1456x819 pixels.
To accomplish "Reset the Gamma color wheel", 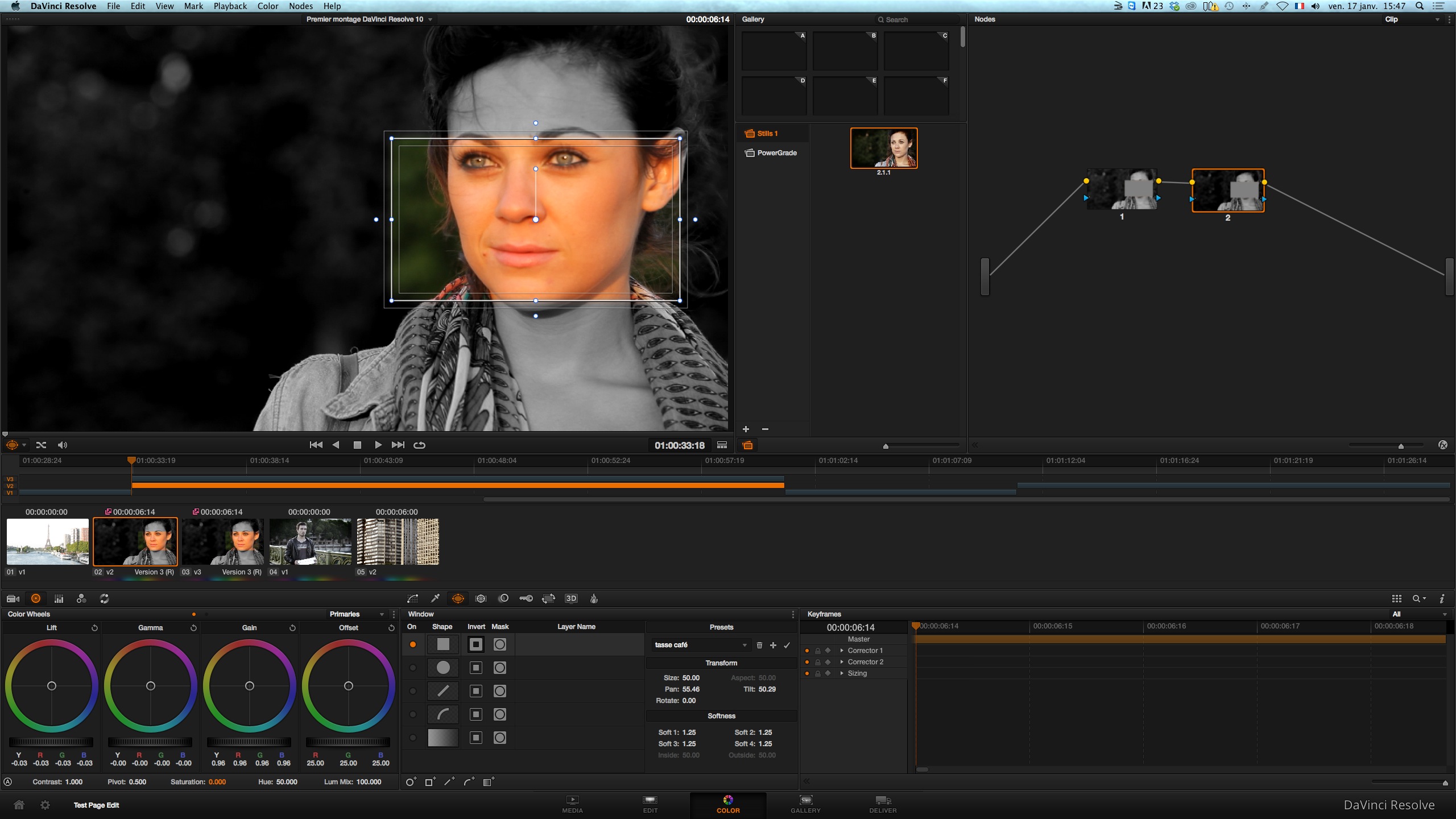I will (193, 628).
